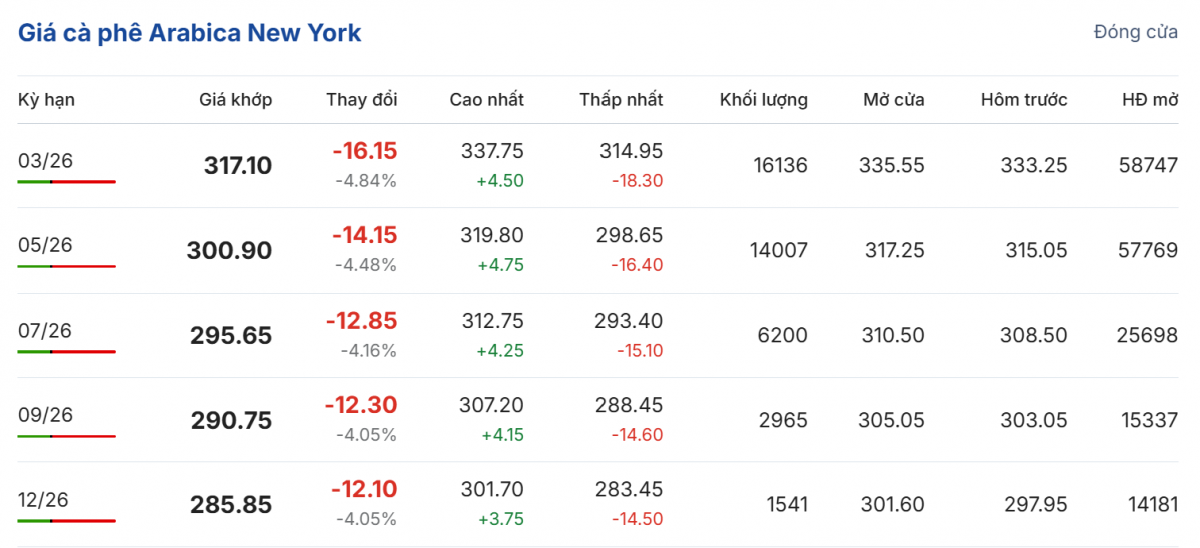This screenshot has width=1200, height=548.
Task: Choose the 09/26 contract term
Action: point(46,415)
